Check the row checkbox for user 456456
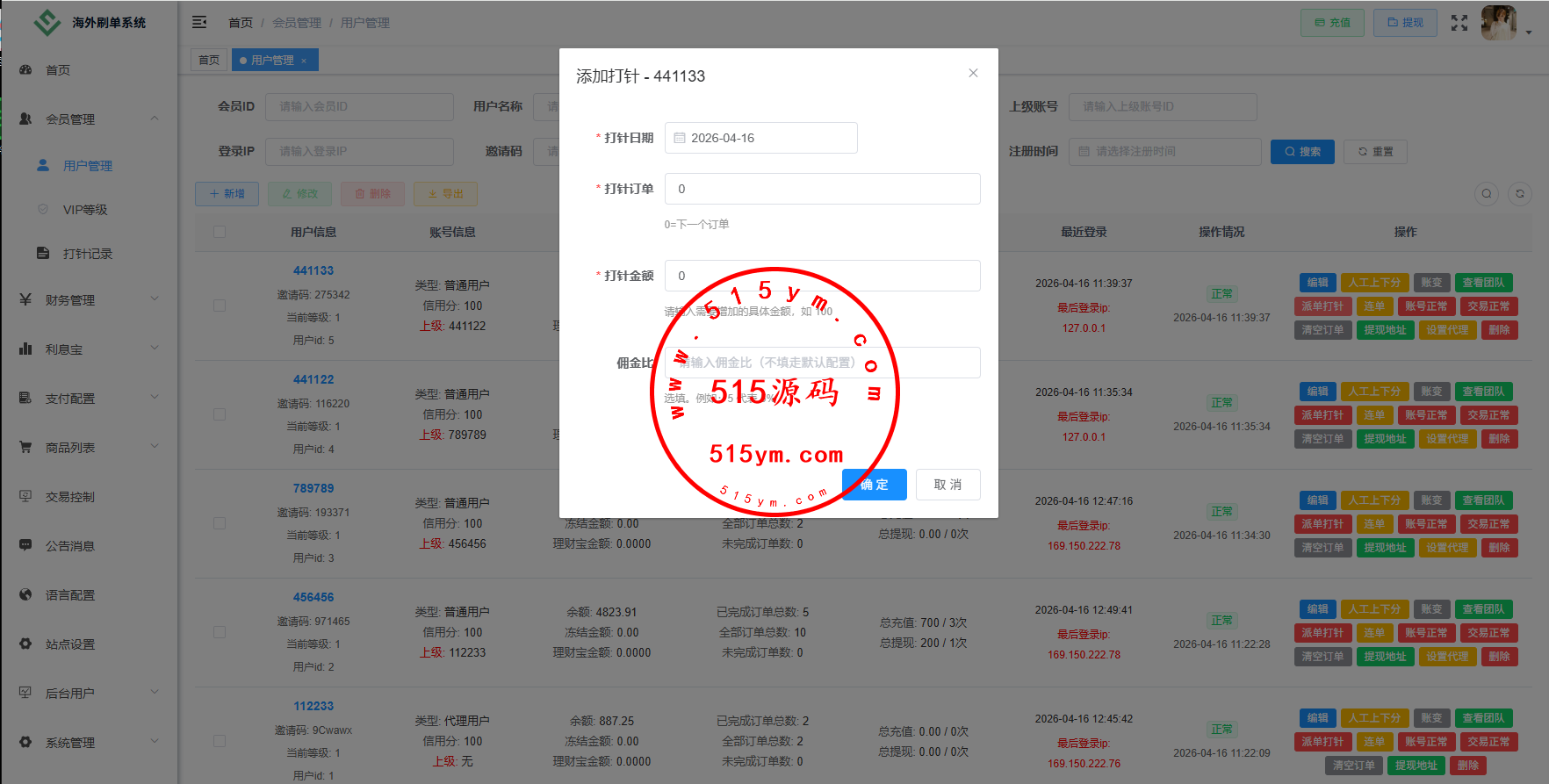The width and height of the screenshot is (1549, 784). pos(220,632)
